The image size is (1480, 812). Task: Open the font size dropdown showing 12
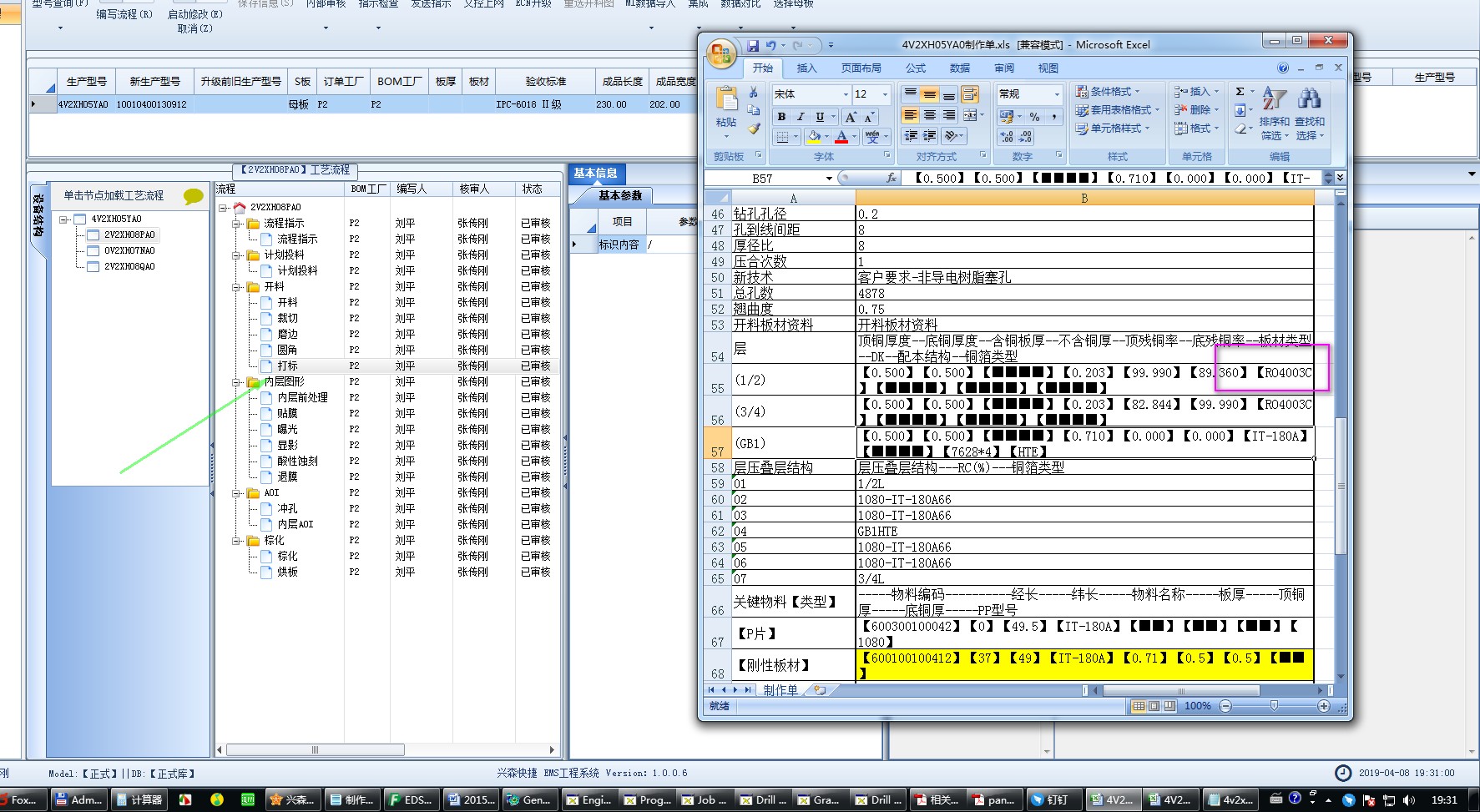point(886,94)
